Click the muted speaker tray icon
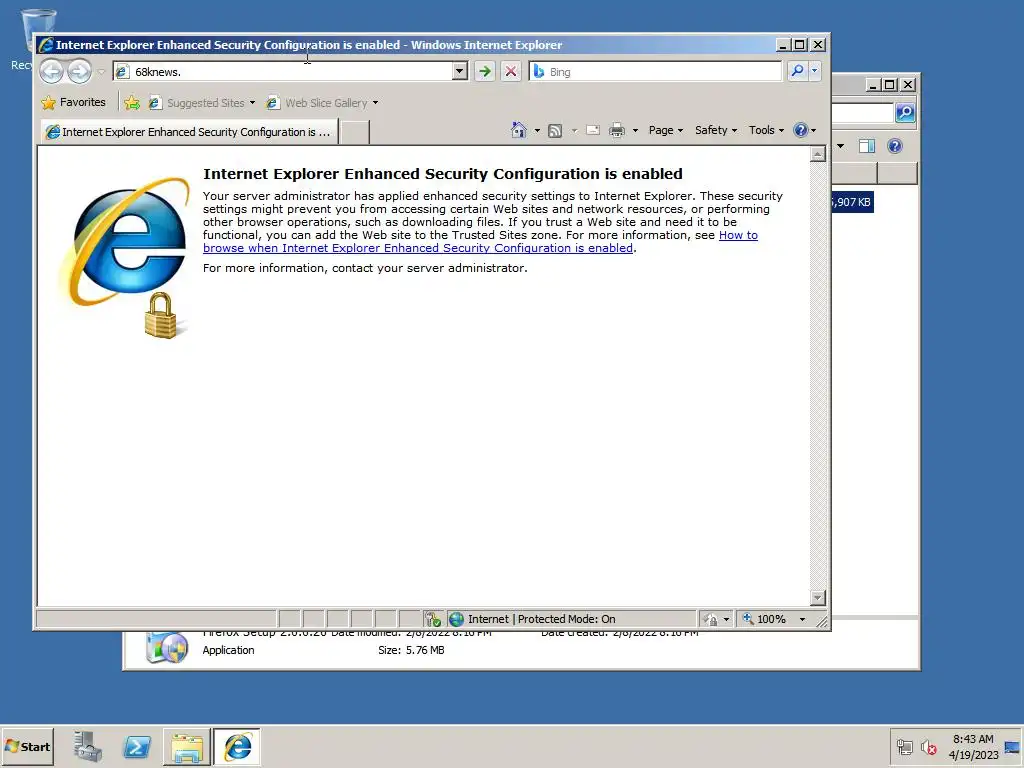The image size is (1024, 768). pos(928,747)
